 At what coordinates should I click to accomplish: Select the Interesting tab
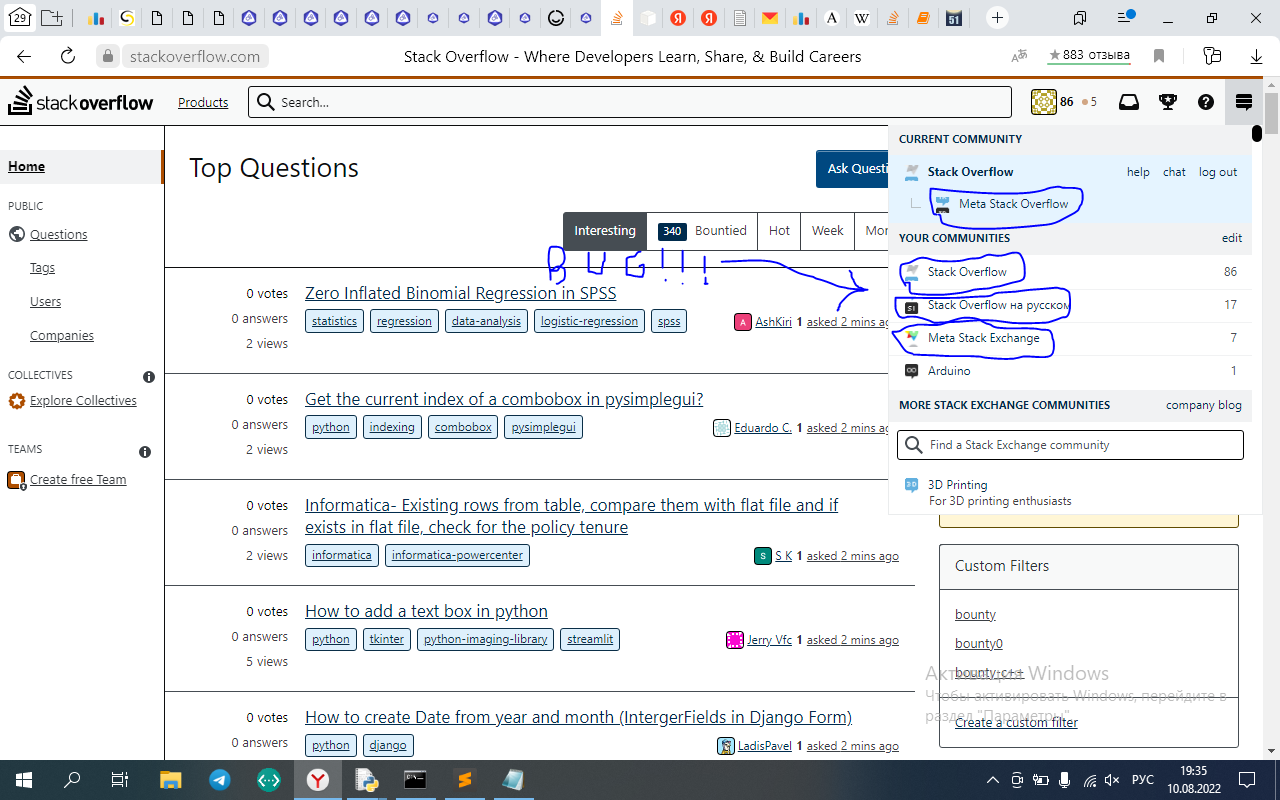(x=605, y=231)
